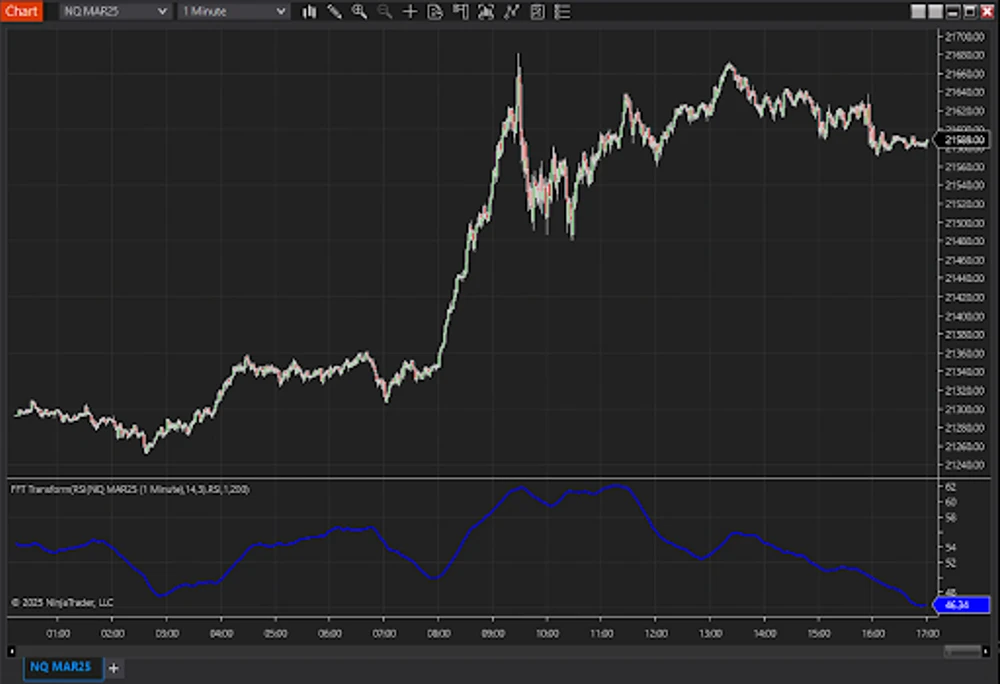Maximize the chart window

tap(969, 11)
